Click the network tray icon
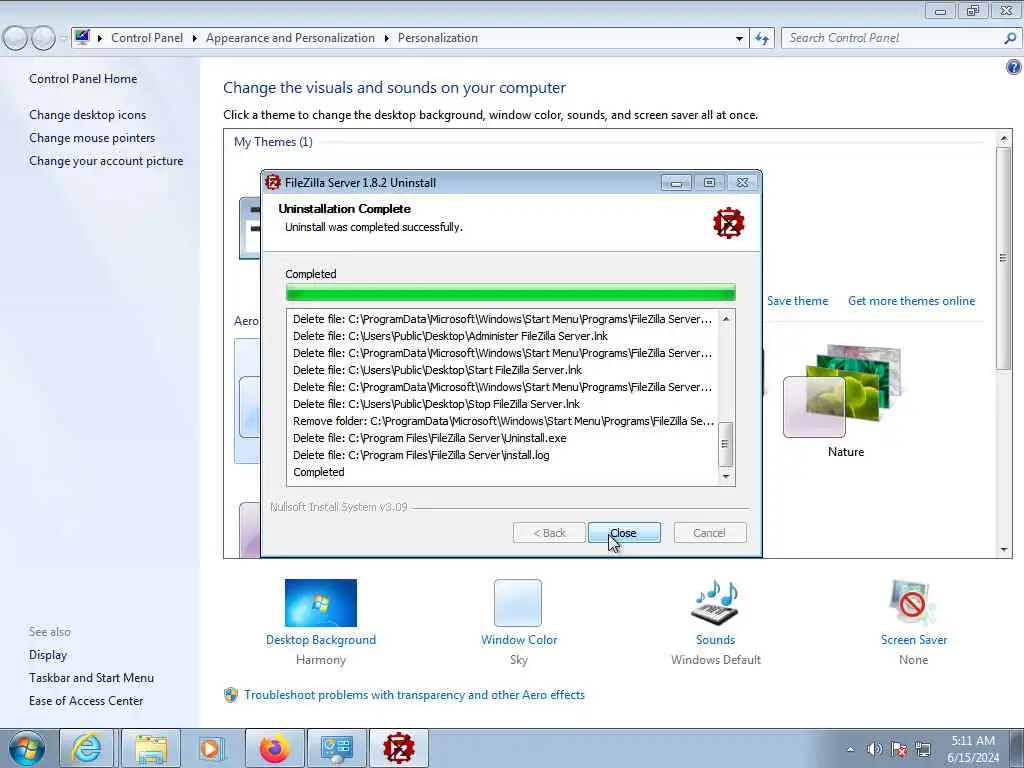Screen dimensions: 1024x768 923,749
